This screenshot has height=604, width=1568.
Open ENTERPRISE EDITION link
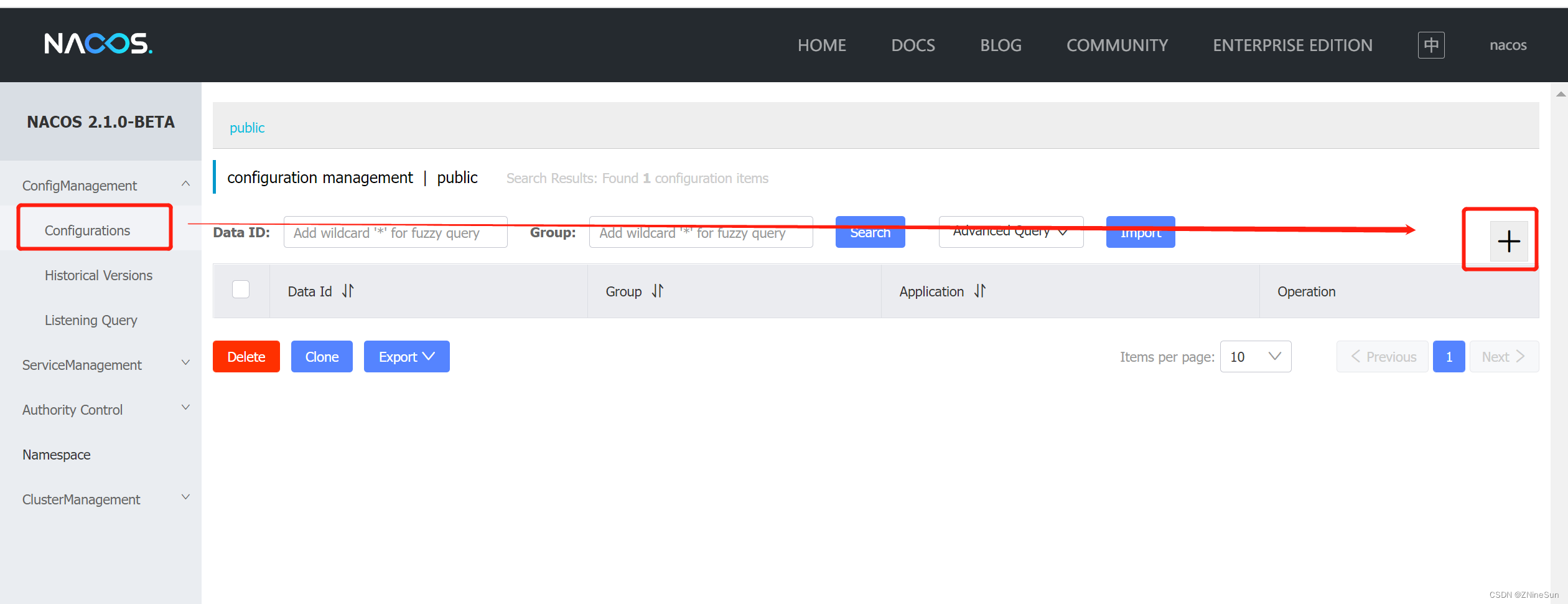[x=1292, y=45]
